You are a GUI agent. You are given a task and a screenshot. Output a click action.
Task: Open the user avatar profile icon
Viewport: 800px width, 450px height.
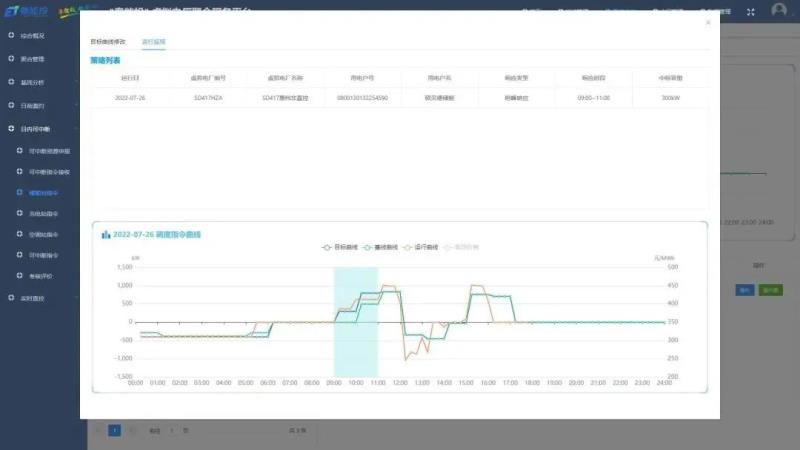click(779, 10)
